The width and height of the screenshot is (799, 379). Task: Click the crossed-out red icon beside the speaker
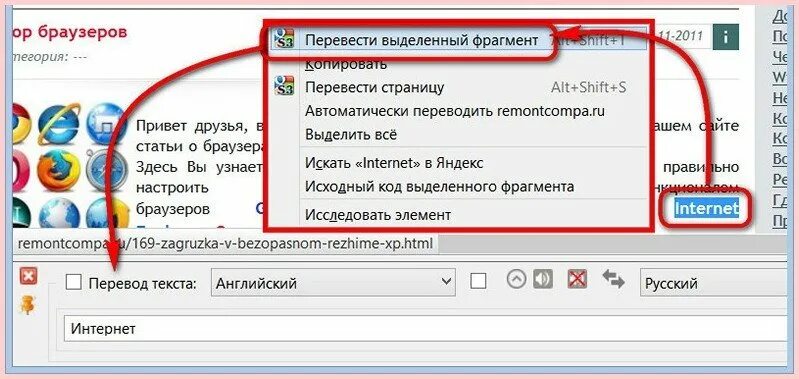coord(577,279)
